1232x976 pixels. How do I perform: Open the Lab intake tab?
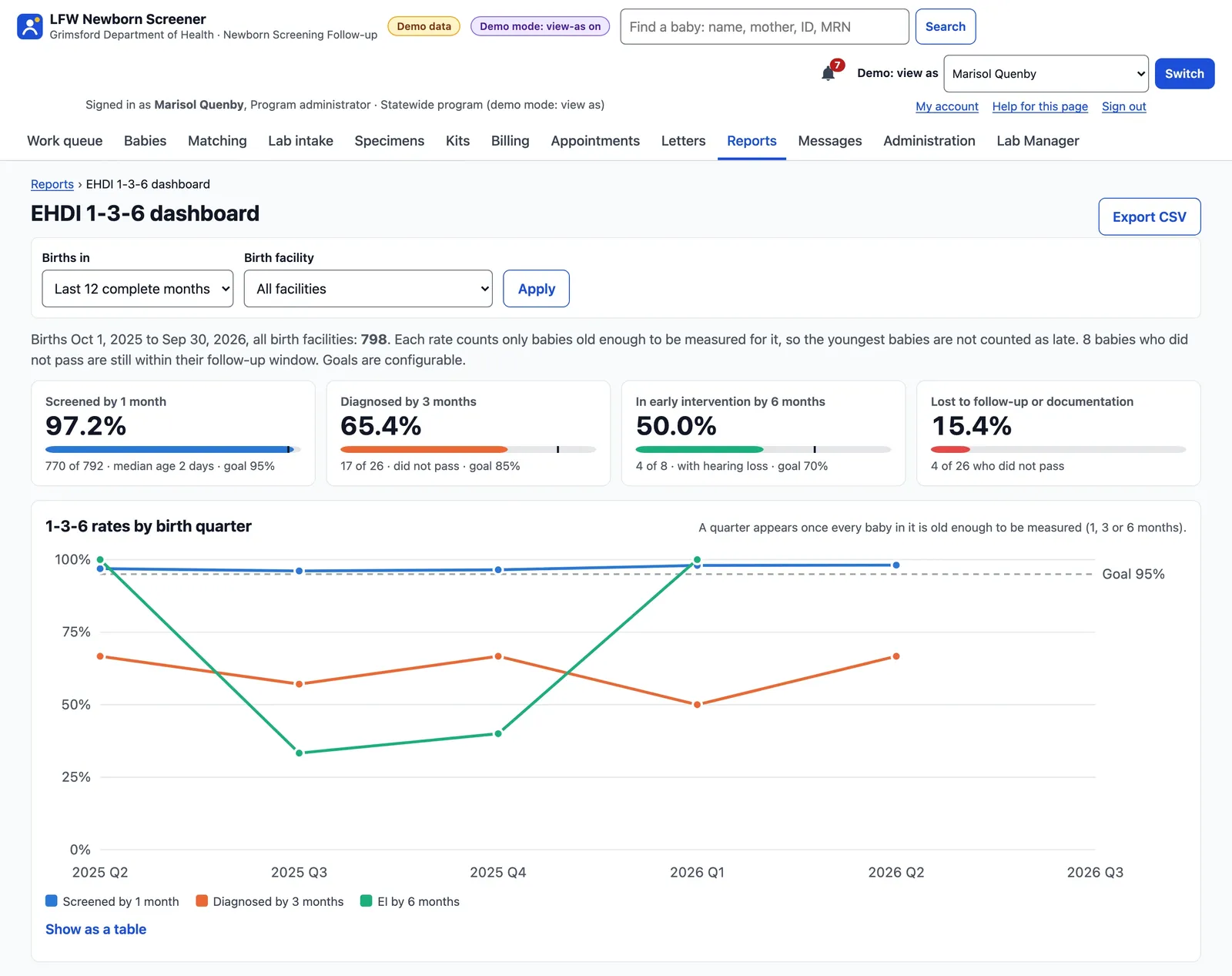[x=300, y=141]
